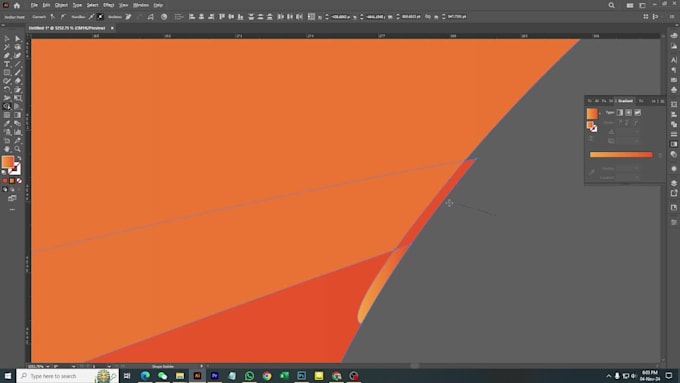The height and width of the screenshot is (383, 680).
Task: Select the Curvature tool
Action: (17, 56)
